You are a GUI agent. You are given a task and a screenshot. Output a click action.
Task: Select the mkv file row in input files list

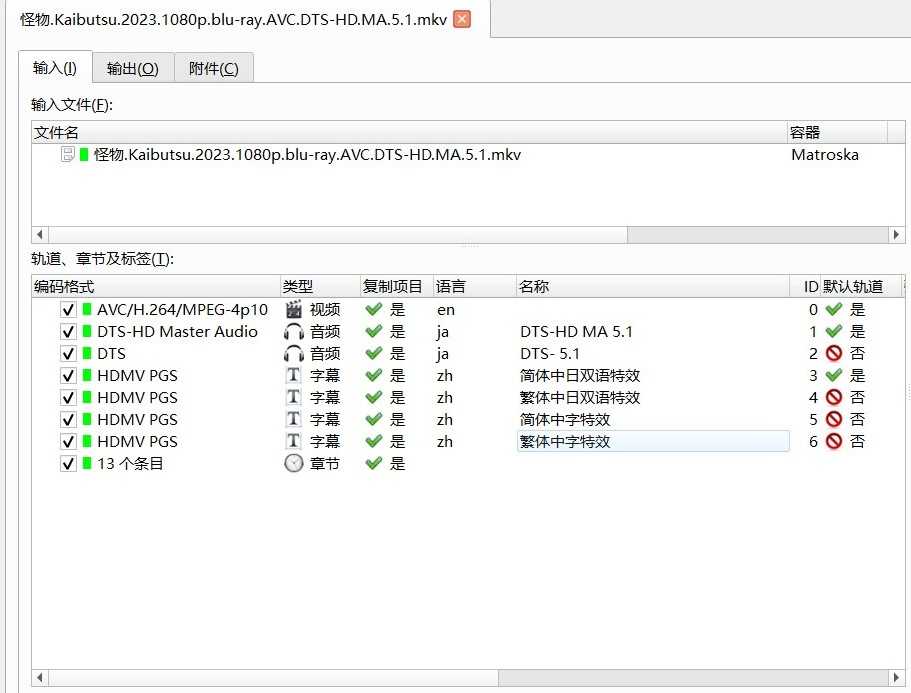[x=468, y=155]
